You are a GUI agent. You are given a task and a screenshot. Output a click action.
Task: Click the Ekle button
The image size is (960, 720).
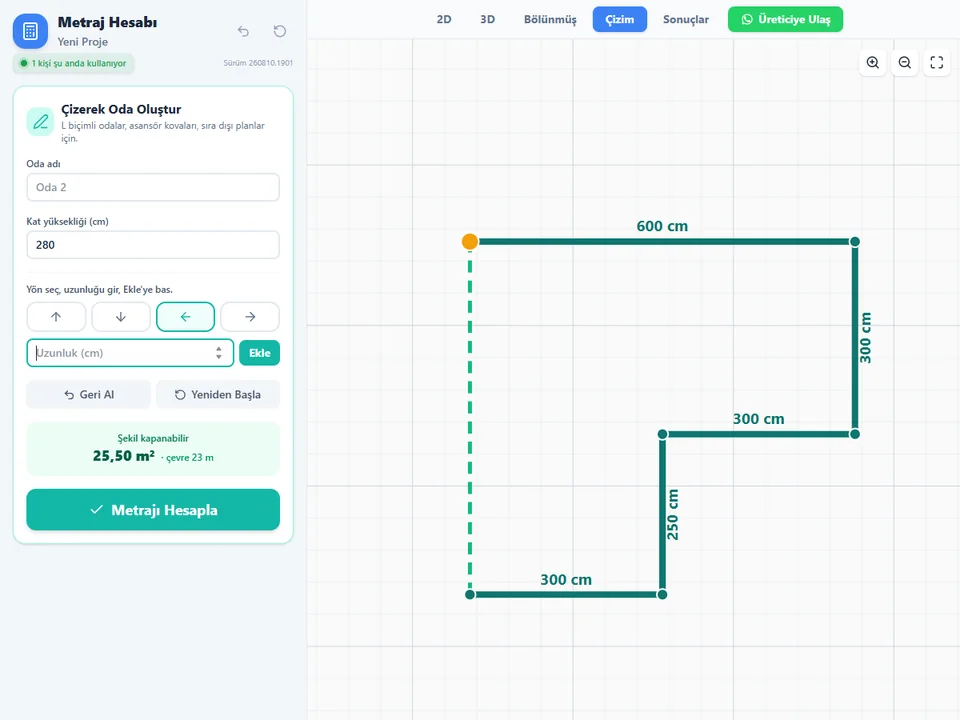(260, 353)
